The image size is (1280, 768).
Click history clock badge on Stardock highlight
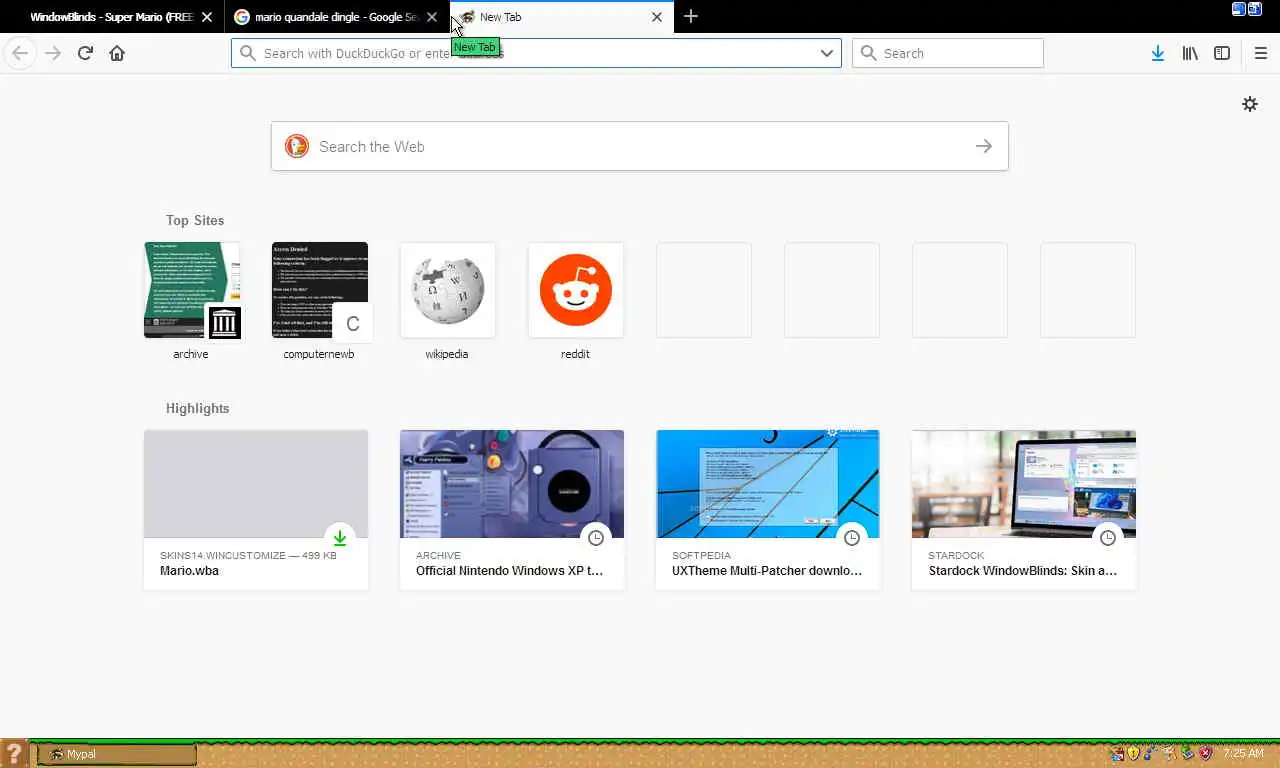point(1108,538)
